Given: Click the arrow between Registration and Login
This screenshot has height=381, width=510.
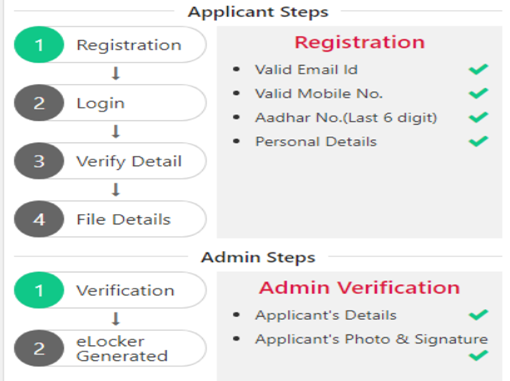Looking at the screenshot, I should coord(116,74).
